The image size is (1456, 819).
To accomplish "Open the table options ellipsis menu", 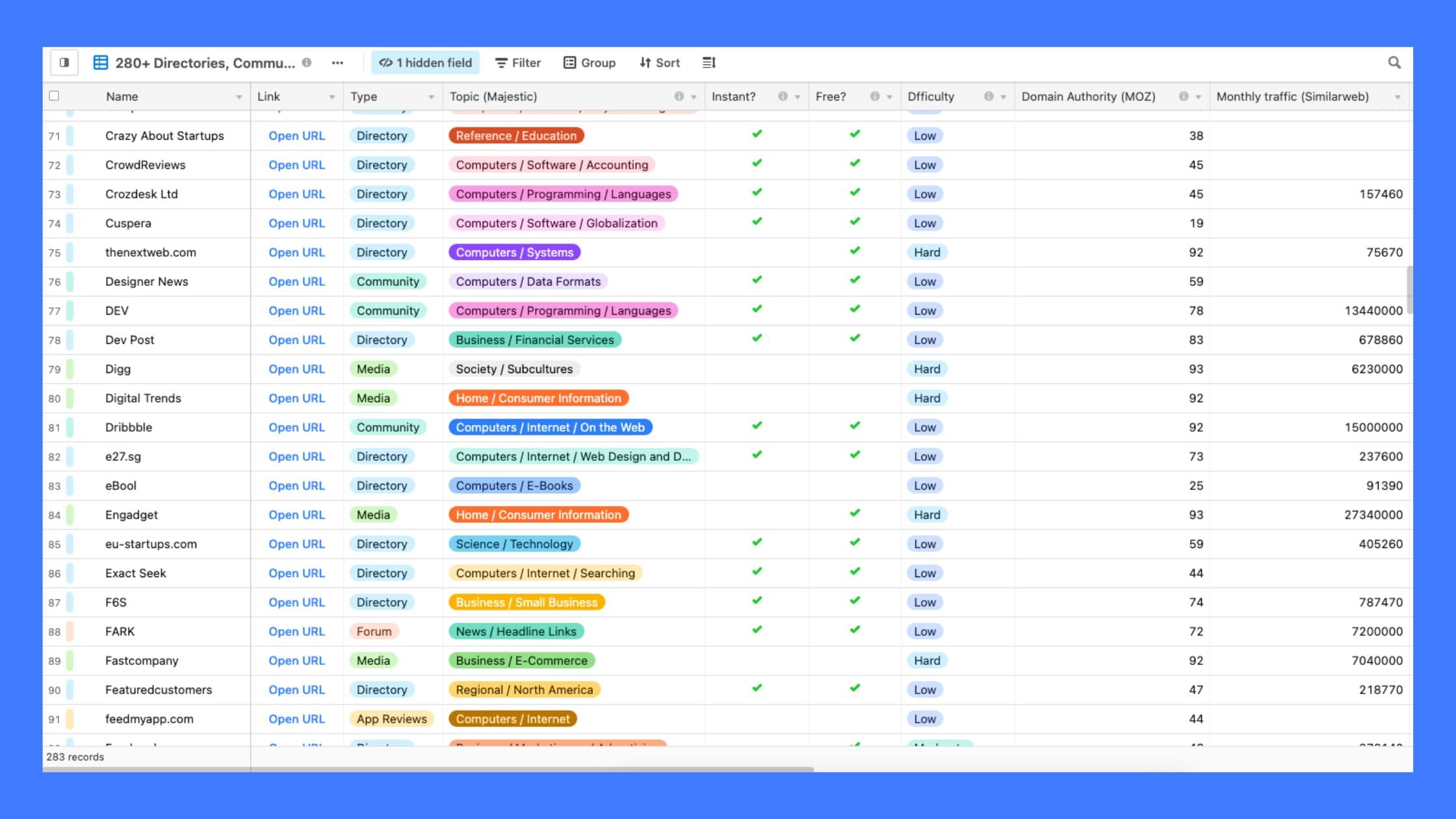I will 337,62.
